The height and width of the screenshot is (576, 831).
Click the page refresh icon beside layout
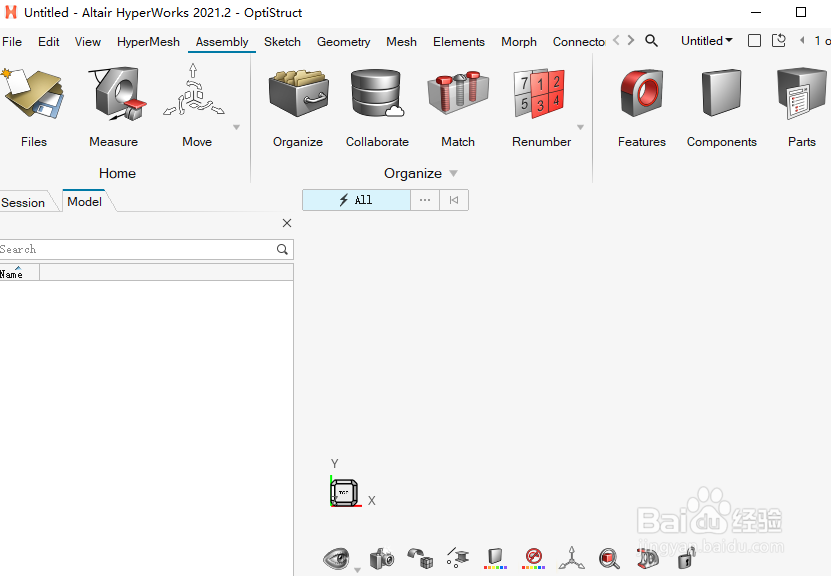pyautogui.click(x=779, y=41)
